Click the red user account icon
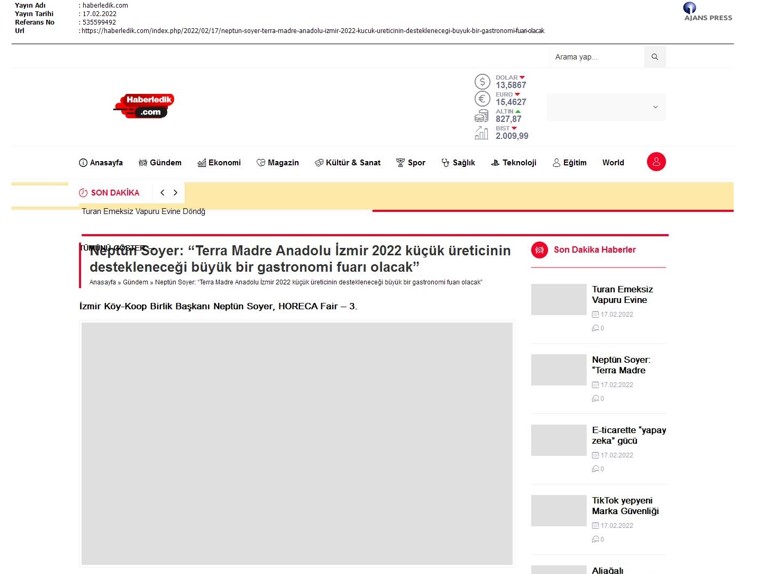 [656, 162]
